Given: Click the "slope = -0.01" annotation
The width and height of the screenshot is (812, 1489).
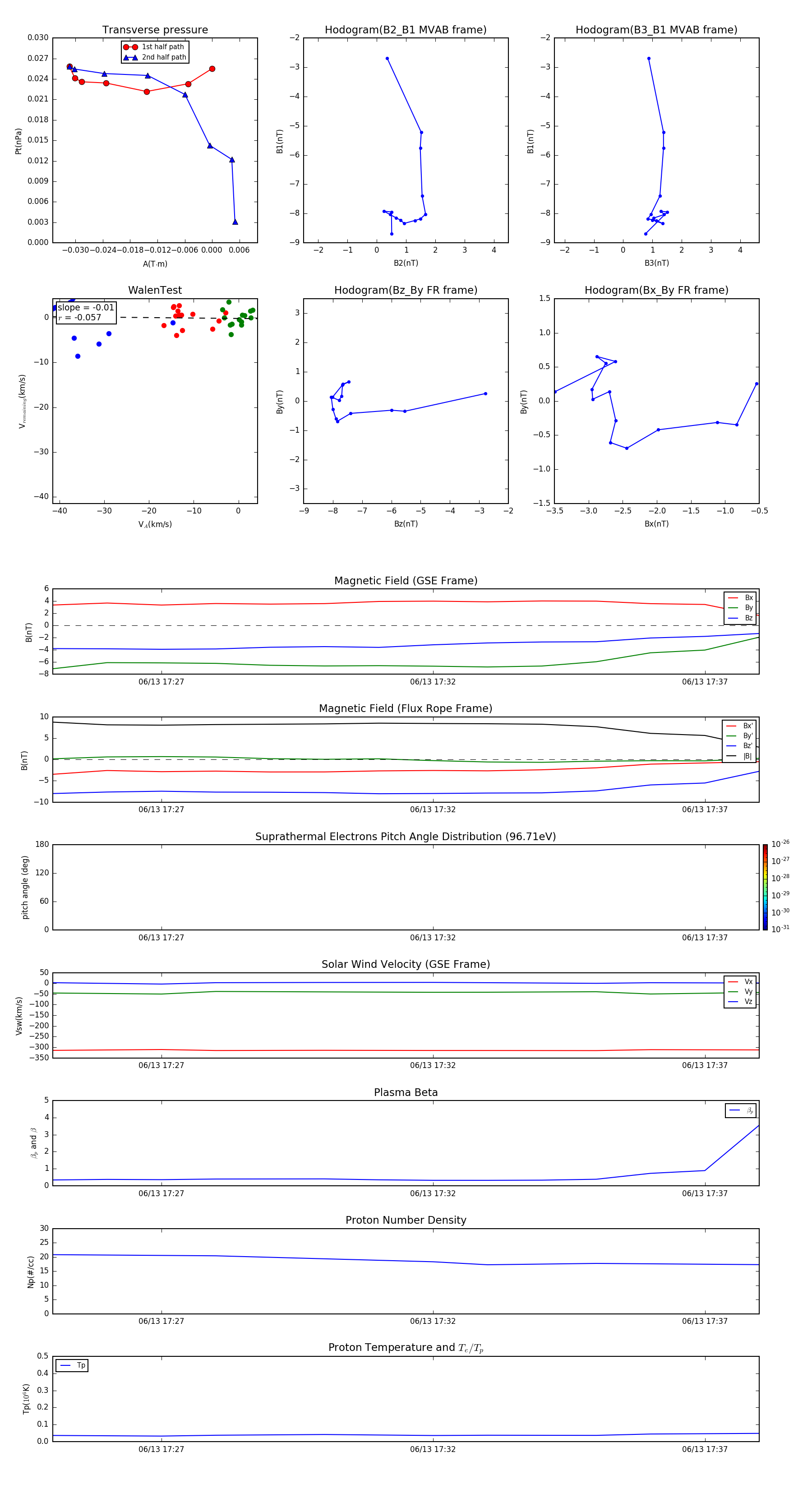Looking at the screenshot, I should tap(86, 308).
